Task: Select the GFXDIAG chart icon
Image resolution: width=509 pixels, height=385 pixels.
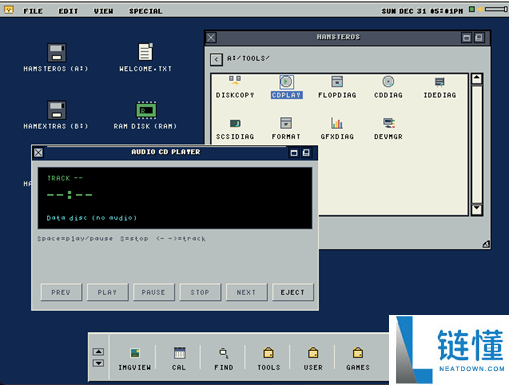Action: click(x=337, y=123)
